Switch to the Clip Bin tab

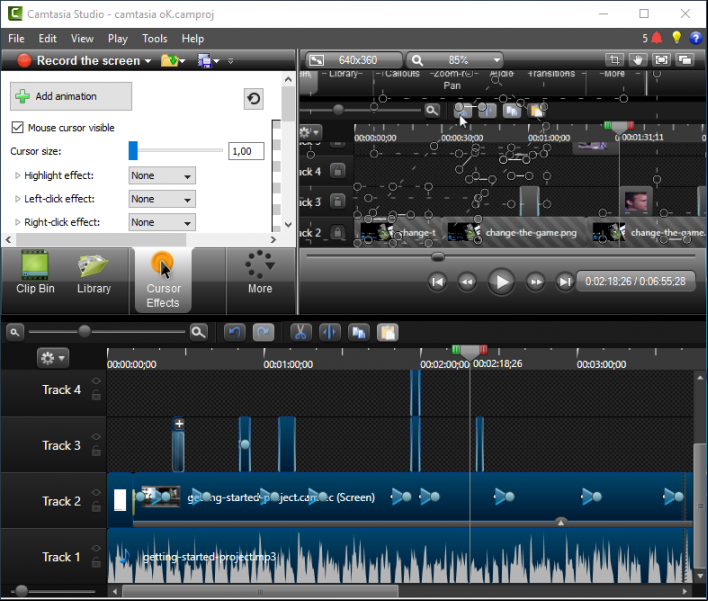(35, 272)
